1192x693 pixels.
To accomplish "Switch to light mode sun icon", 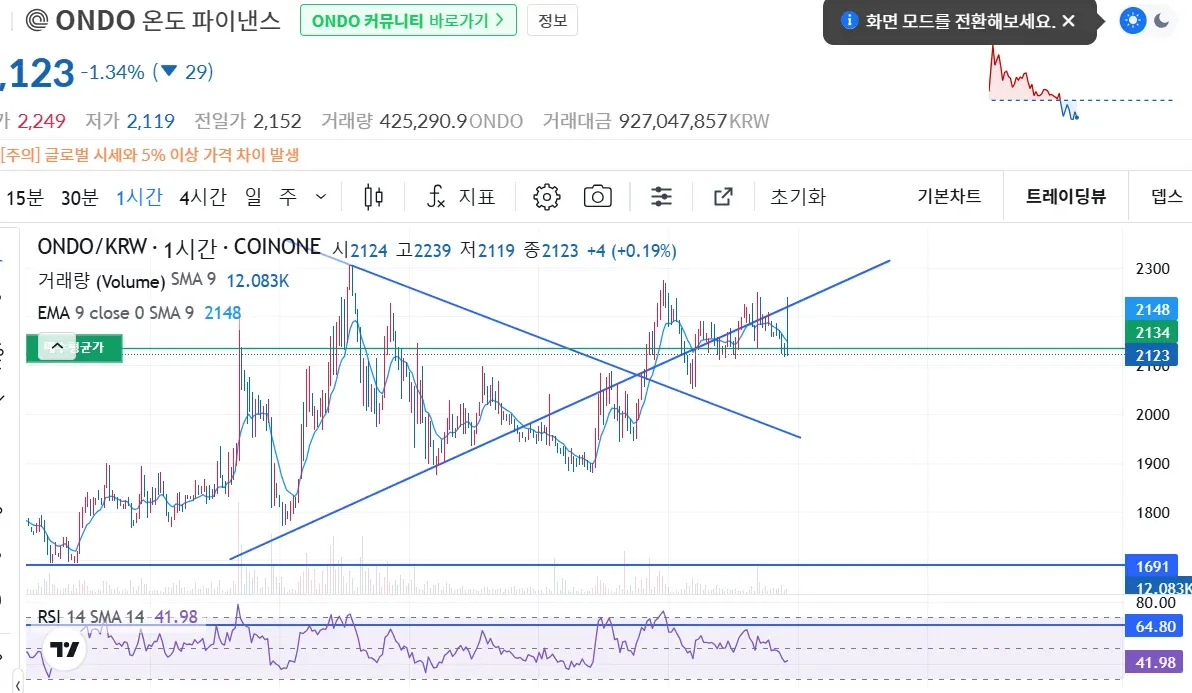I will [x=1133, y=21].
